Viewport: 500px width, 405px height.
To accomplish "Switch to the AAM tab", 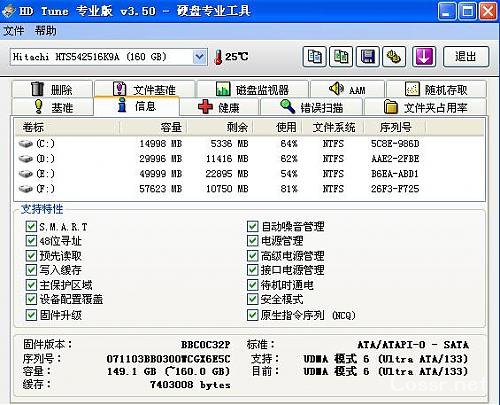I will [347, 89].
